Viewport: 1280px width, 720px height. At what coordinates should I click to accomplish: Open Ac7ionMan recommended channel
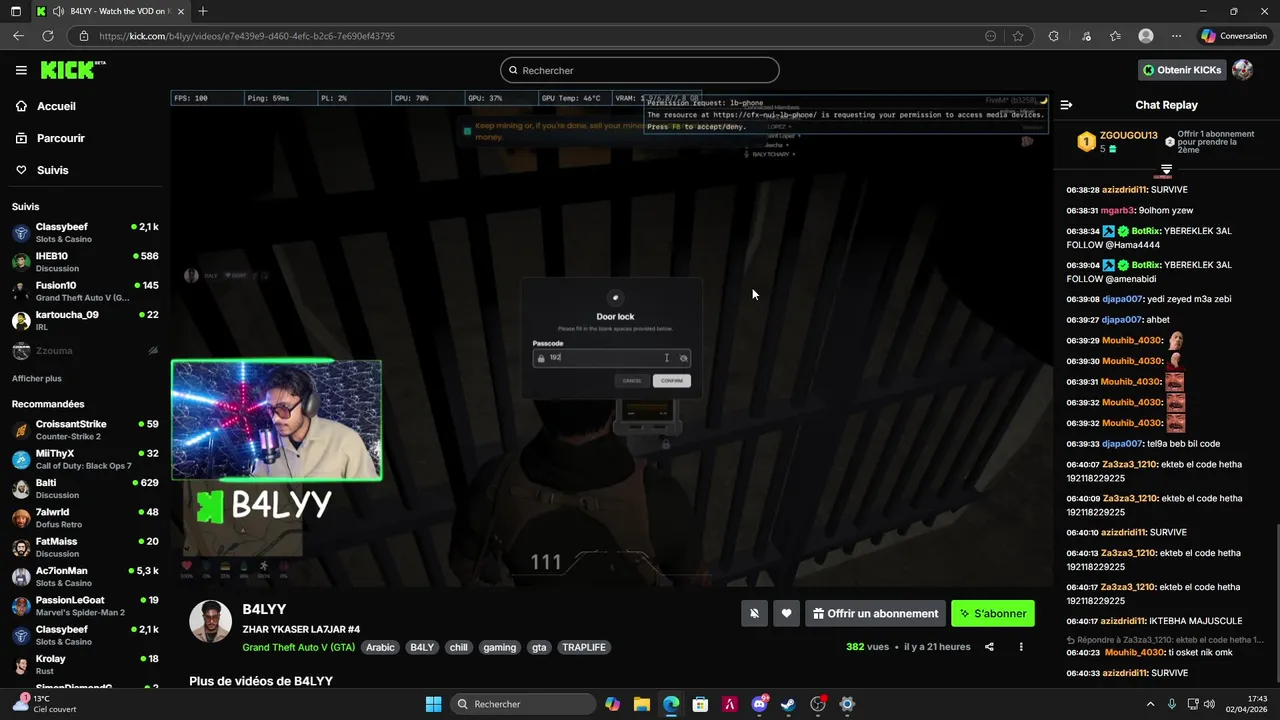pyautogui.click(x=85, y=576)
